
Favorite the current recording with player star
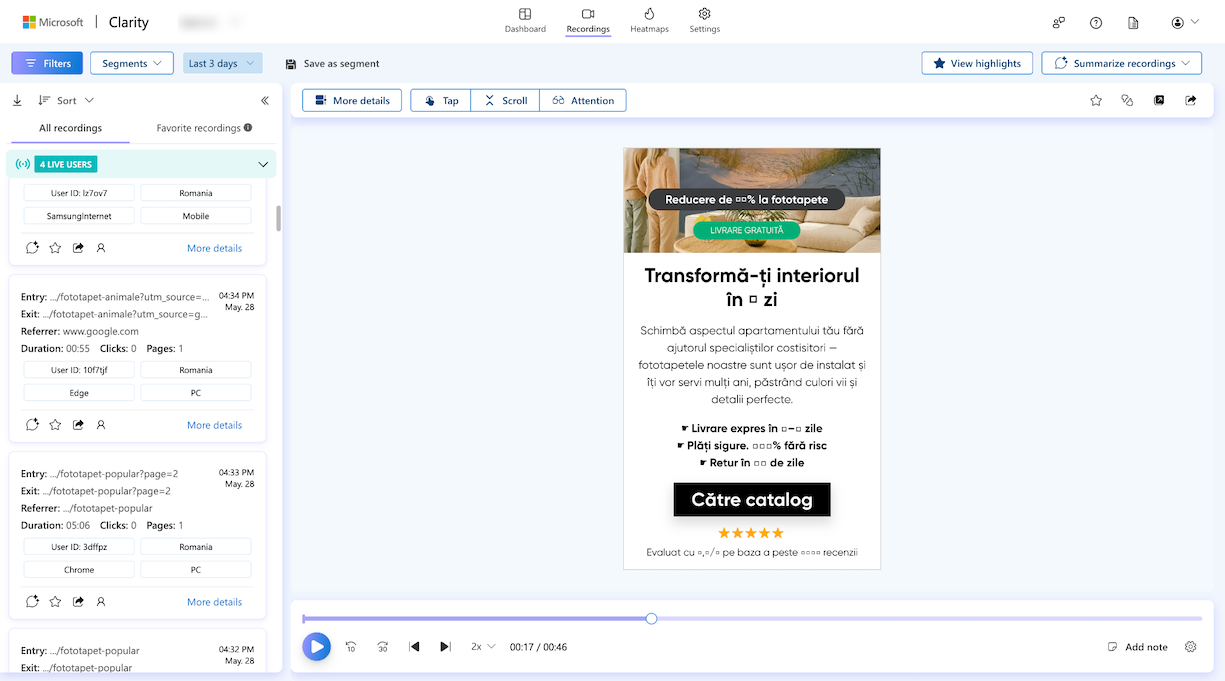click(x=1096, y=100)
